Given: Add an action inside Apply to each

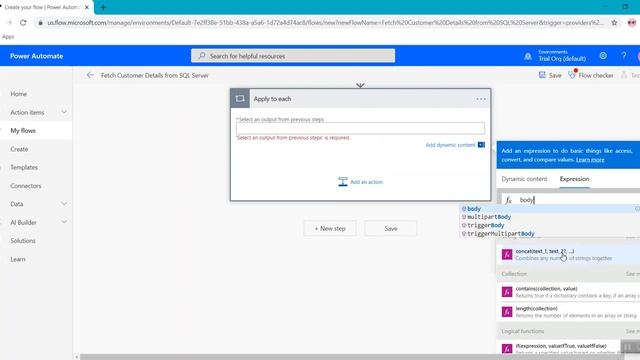Looking at the screenshot, I should pyautogui.click(x=361, y=182).
